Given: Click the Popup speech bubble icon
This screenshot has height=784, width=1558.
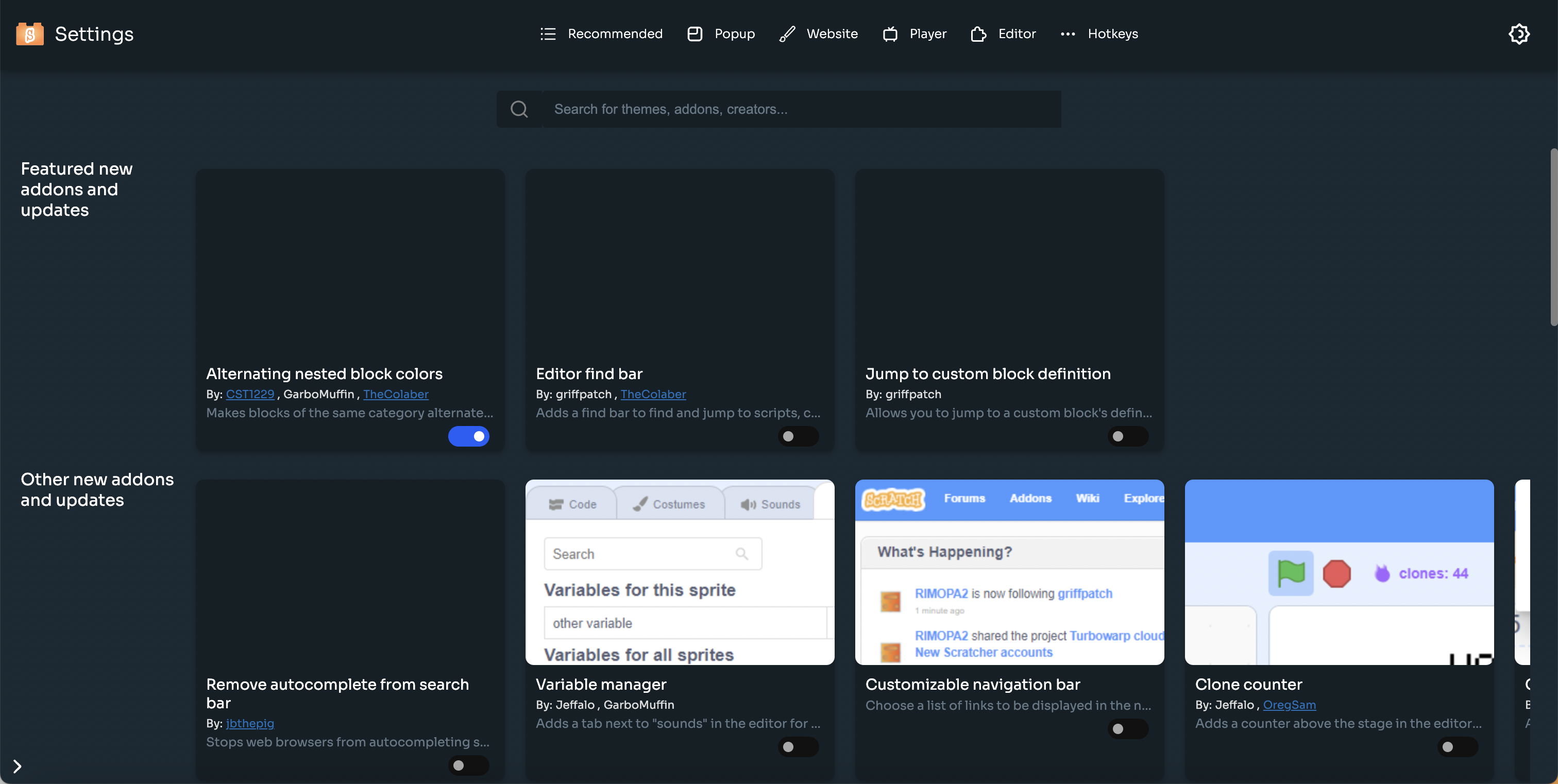Looking at the screenshot, I should click(695, 34).
